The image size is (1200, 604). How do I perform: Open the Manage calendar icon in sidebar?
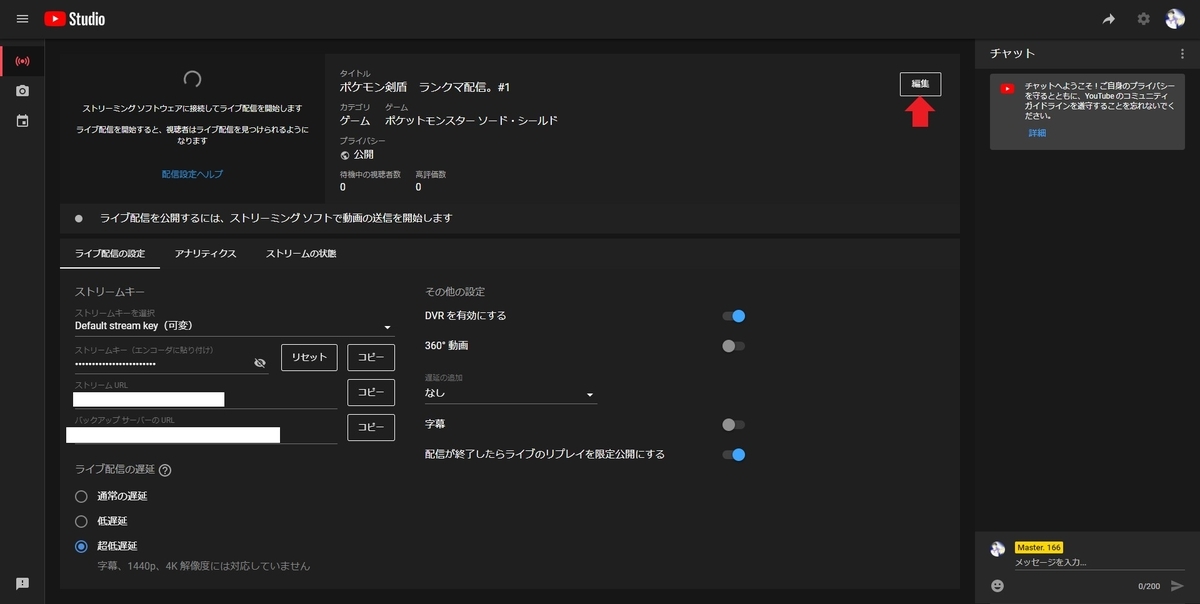click(x=22, y=121)
